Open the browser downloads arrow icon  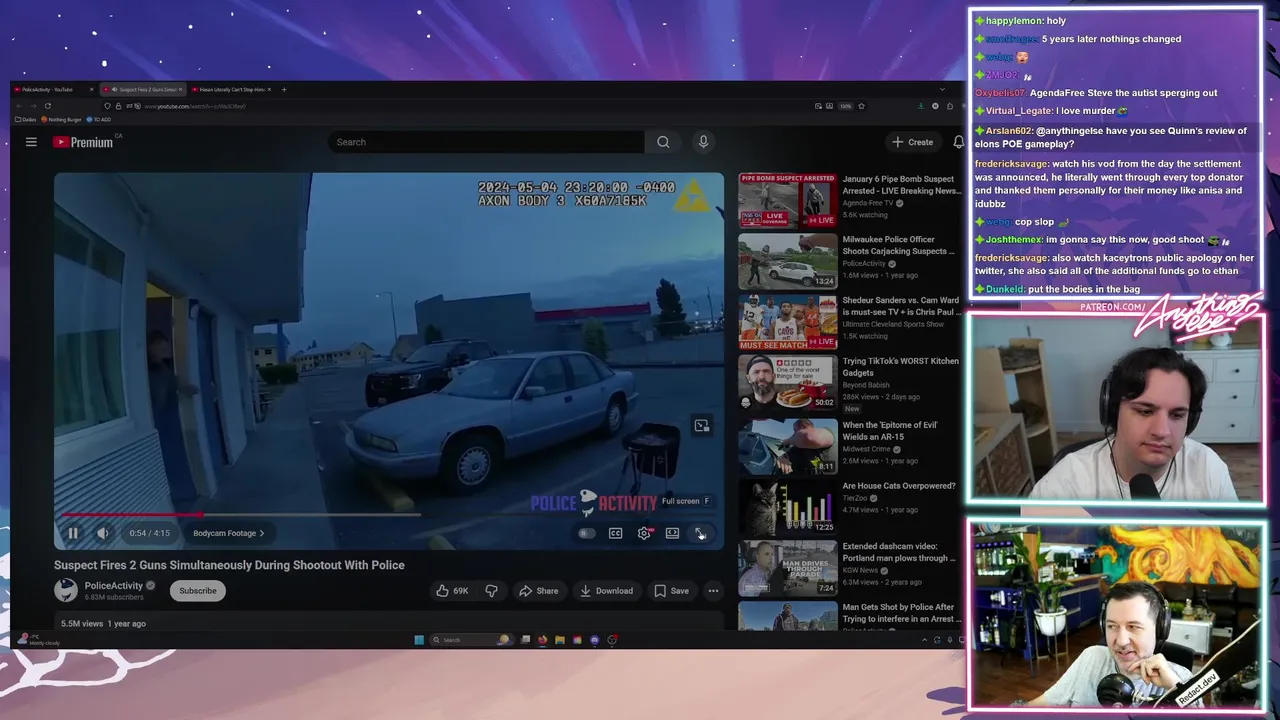(921, 106)
